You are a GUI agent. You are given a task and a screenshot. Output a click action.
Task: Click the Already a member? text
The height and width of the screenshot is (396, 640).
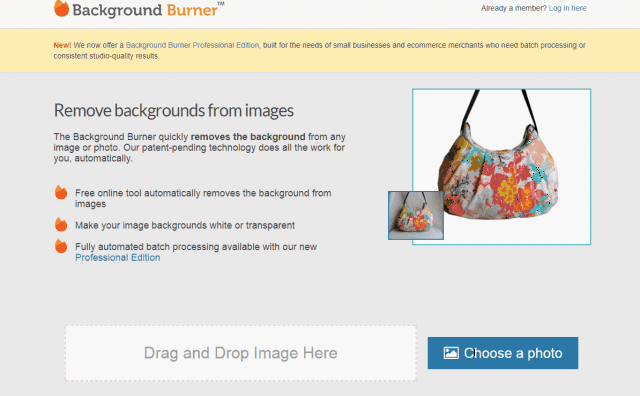click(513, 8)
